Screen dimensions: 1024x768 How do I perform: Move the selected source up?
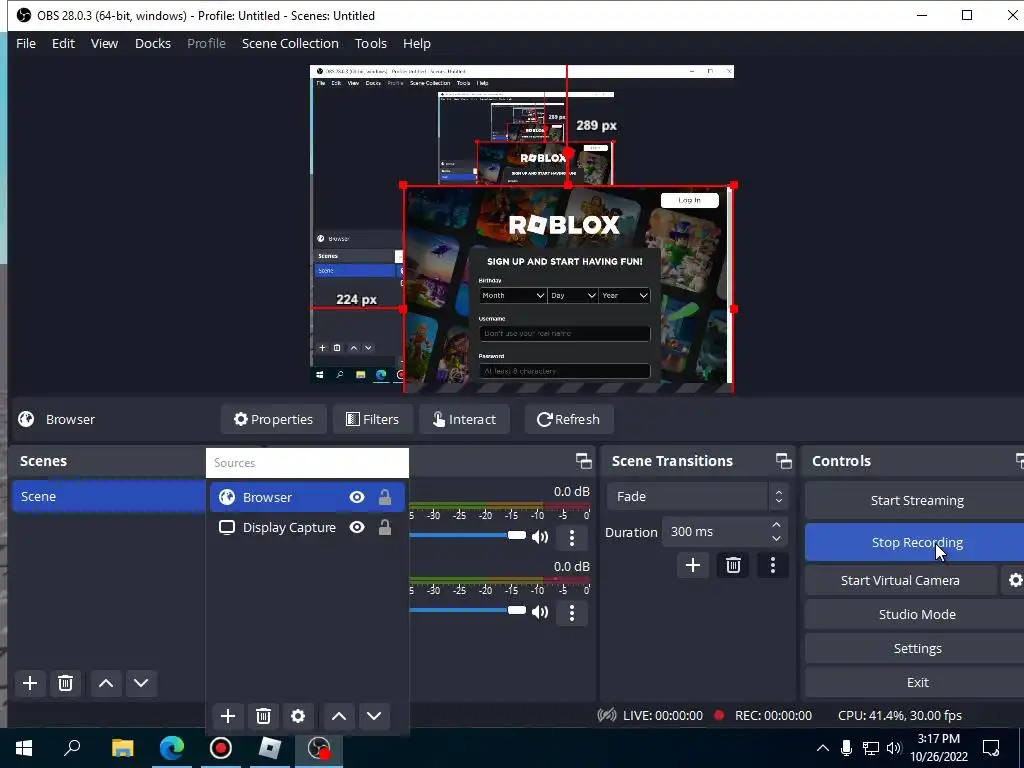tap(339, 716)
